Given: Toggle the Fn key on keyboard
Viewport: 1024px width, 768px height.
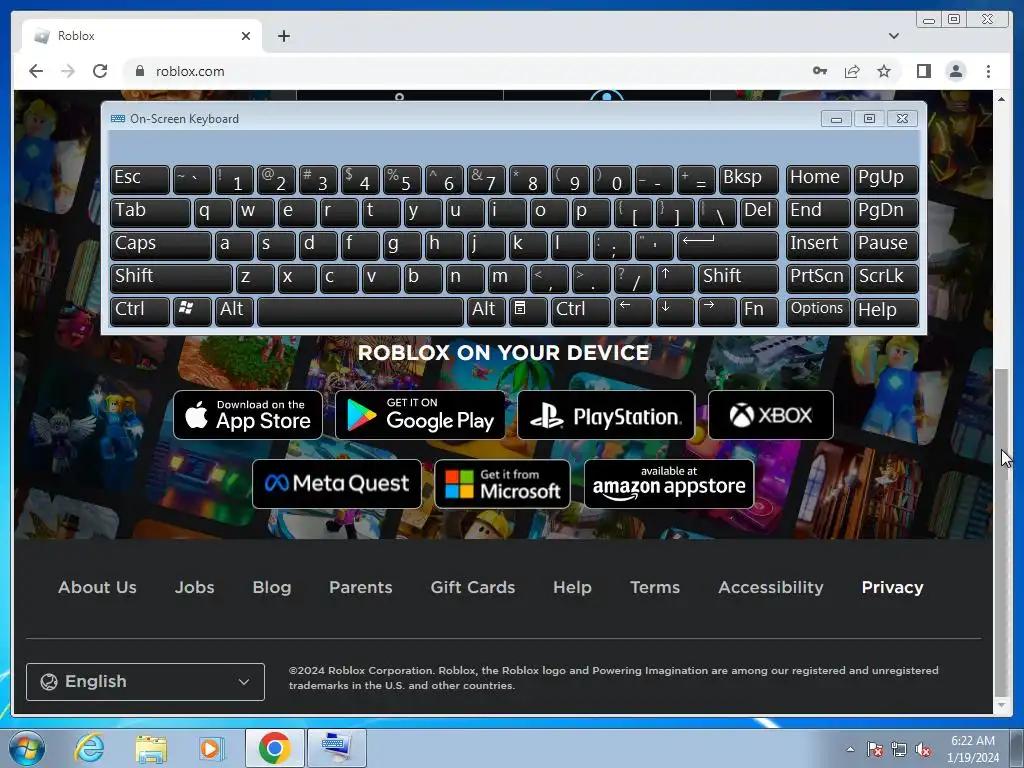Looking at the screenshot, I should pos(760,311).
